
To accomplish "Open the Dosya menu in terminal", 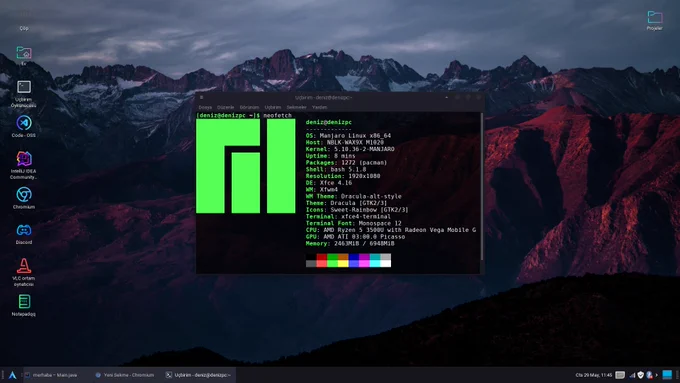I will pos(205,107).
